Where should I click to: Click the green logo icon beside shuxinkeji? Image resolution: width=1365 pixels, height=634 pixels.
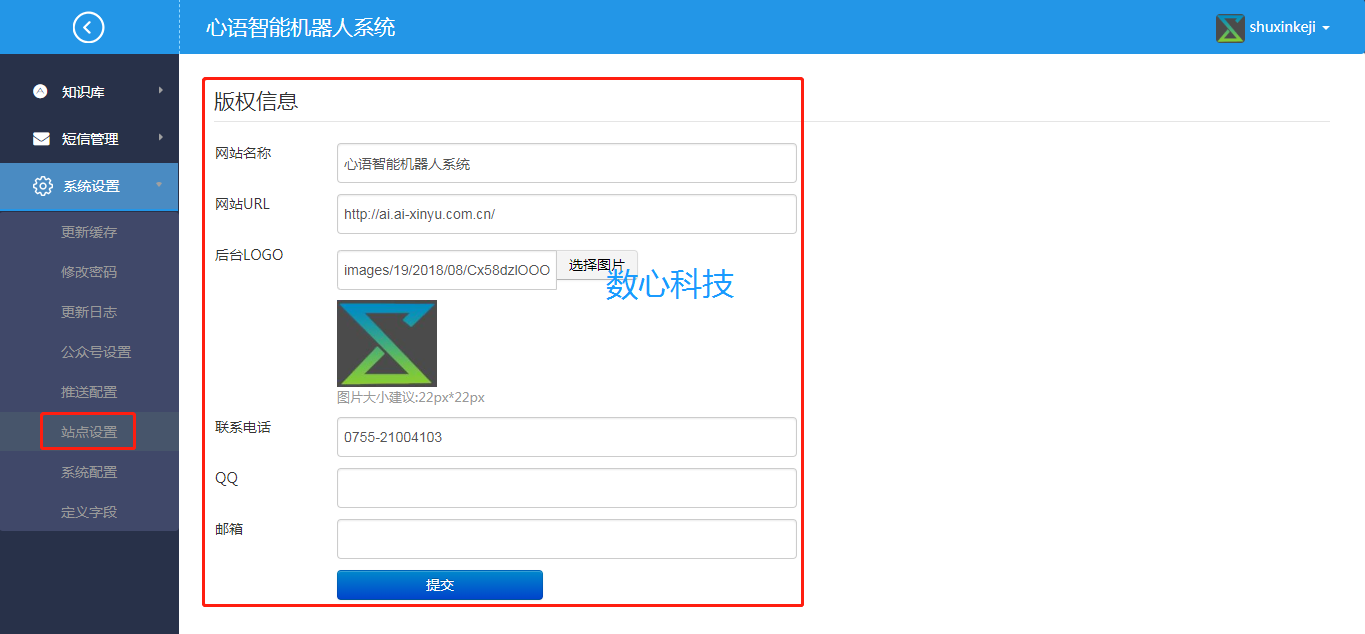click(x=1230, y=27)
